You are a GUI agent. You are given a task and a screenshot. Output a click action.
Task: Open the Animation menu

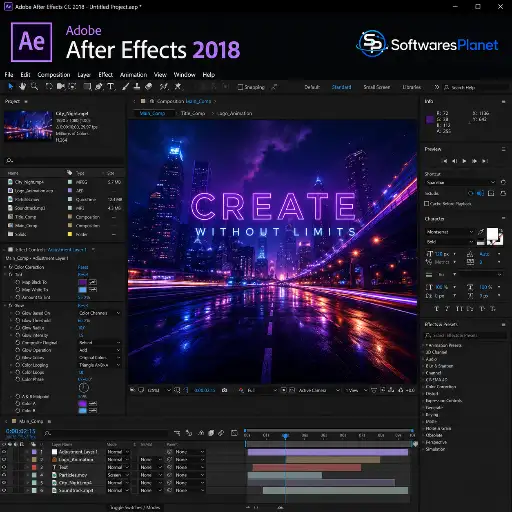coord(133,75)
